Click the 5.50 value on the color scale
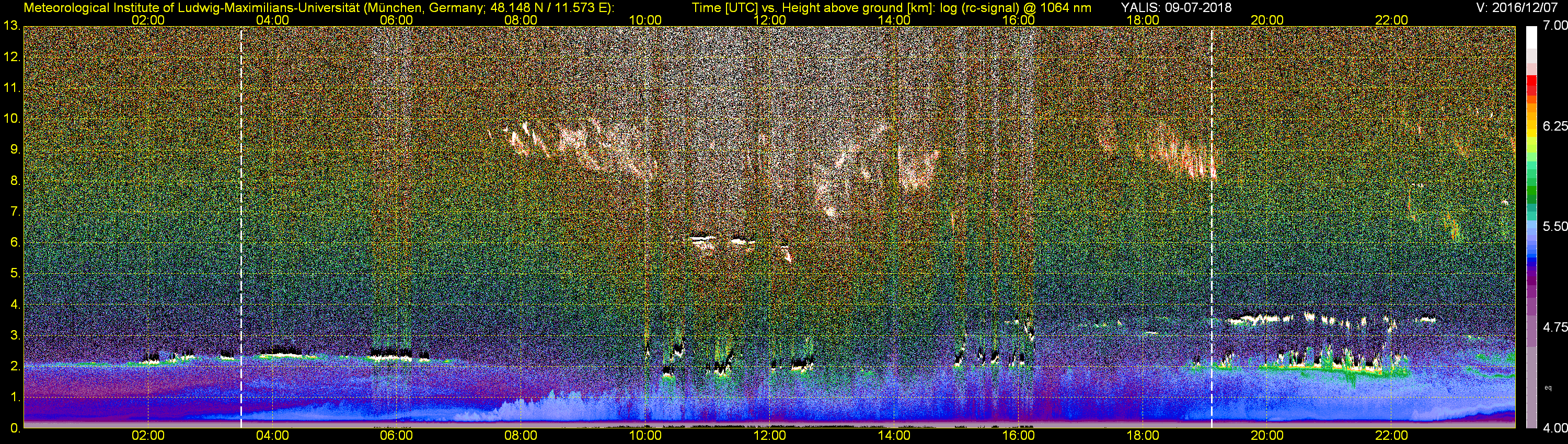 [1555, 226]
